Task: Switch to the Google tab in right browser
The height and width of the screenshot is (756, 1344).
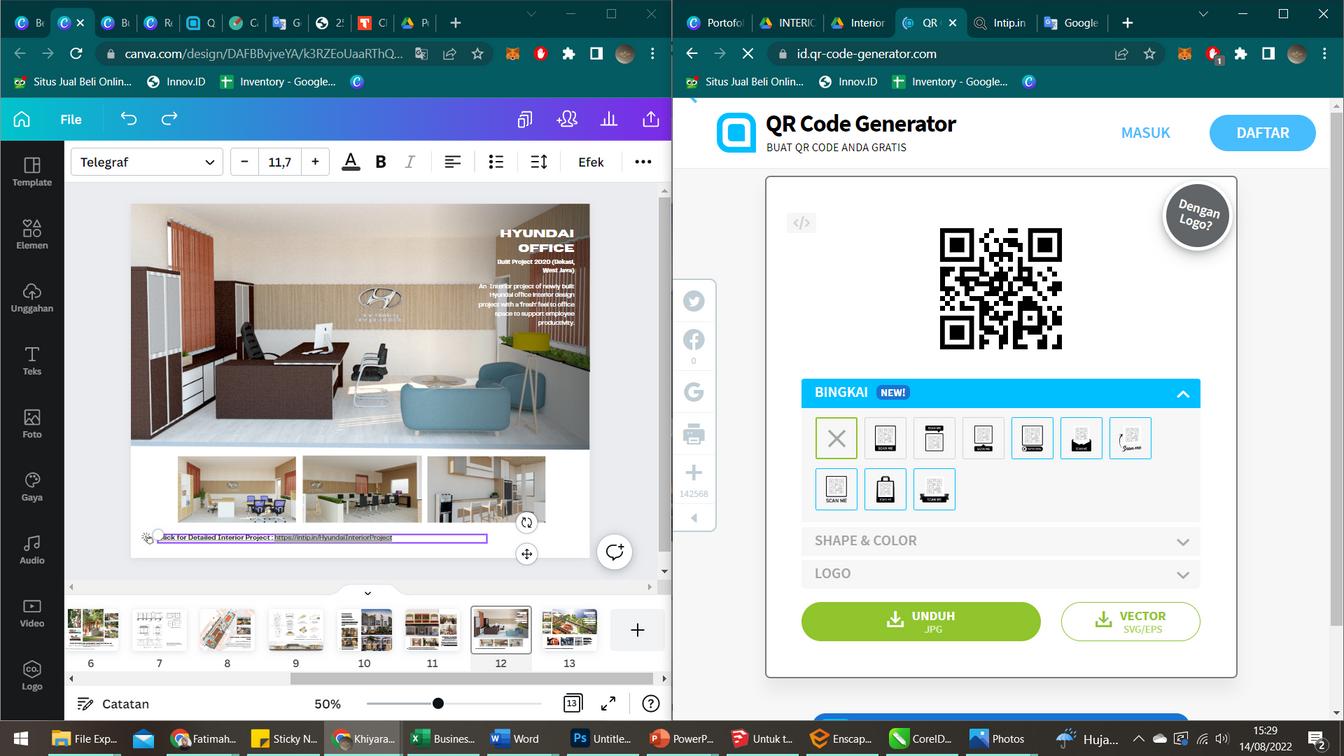Action: 1070,23
